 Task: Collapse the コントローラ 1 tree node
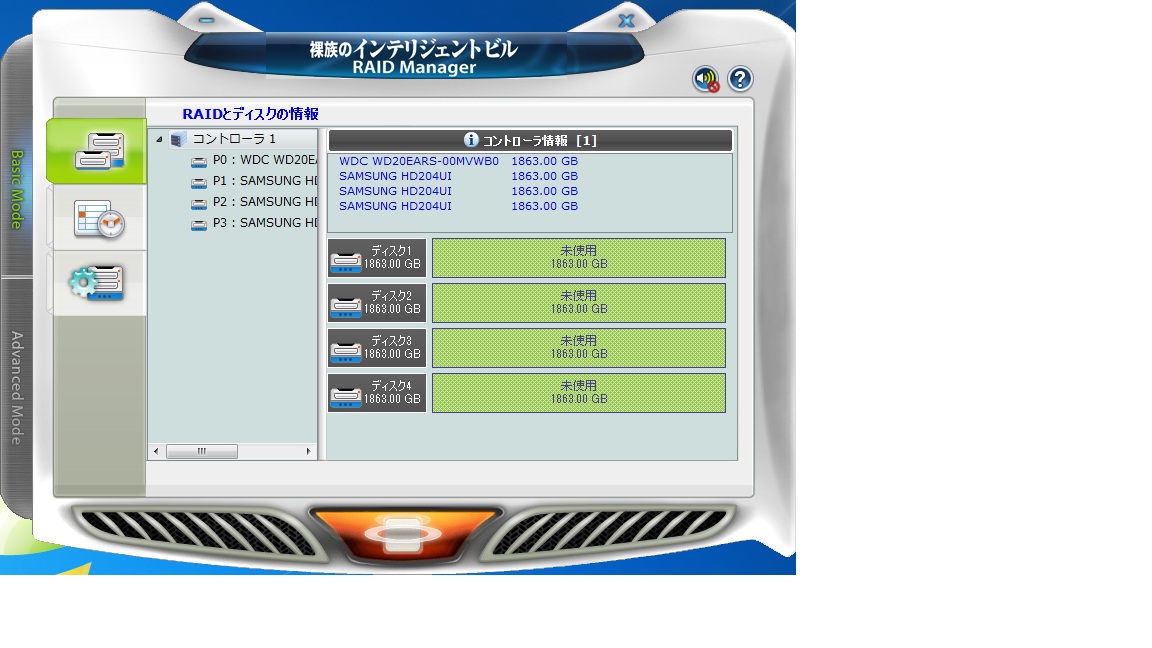(x=159, y=140)
